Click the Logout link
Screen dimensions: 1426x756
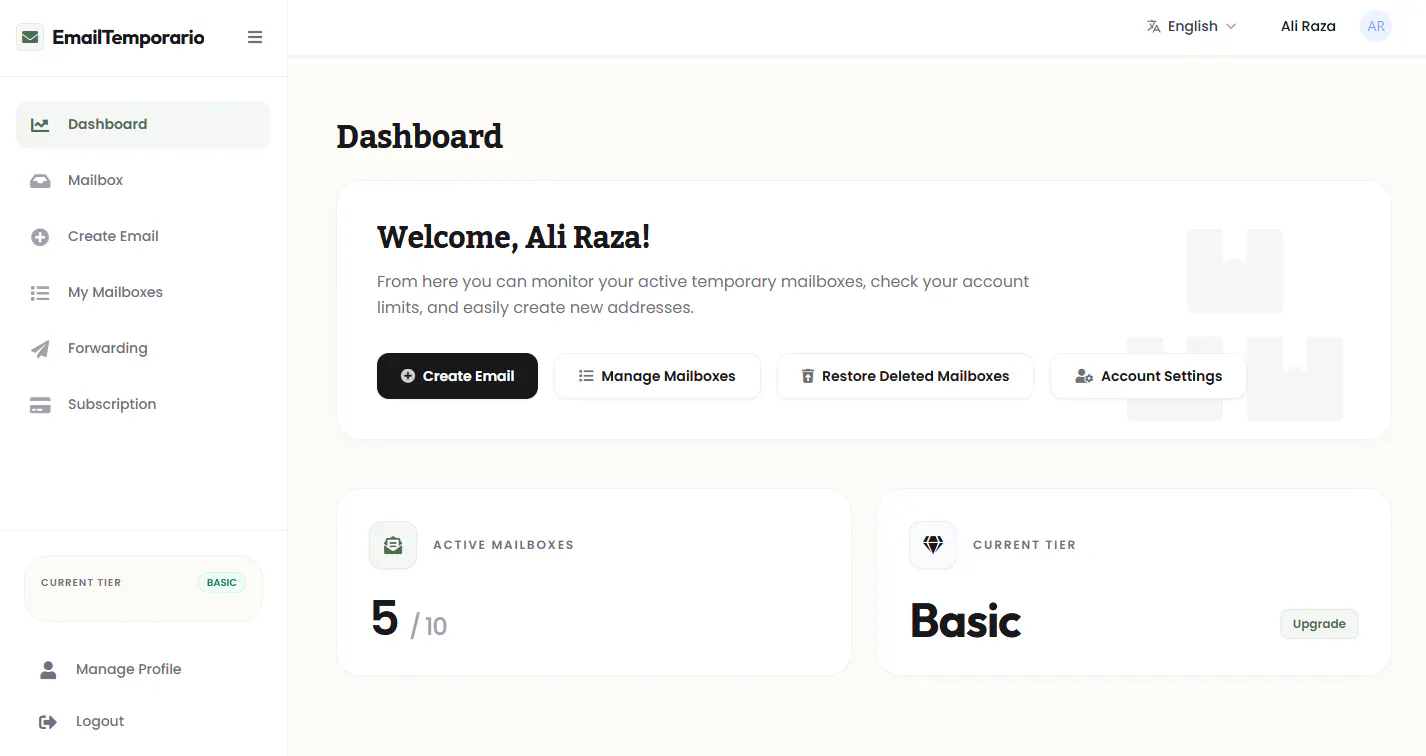click(143, 722)
